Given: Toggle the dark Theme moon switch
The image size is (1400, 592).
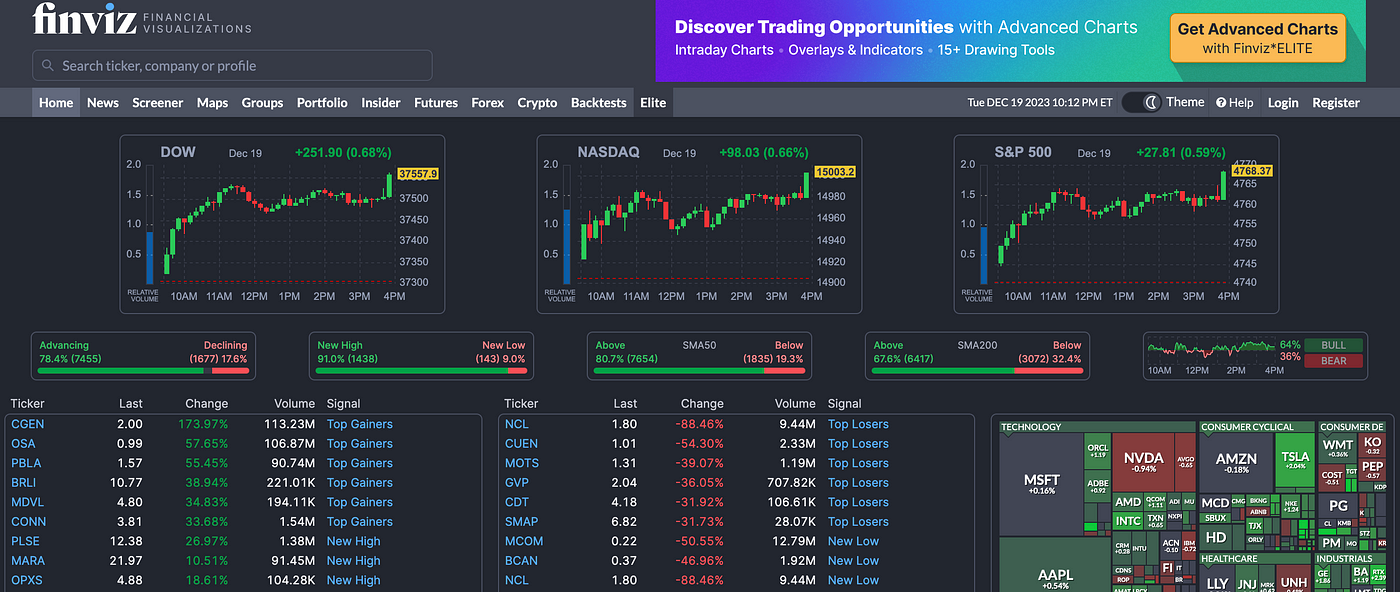Looking at the screenshot, I should [1141, 102].
